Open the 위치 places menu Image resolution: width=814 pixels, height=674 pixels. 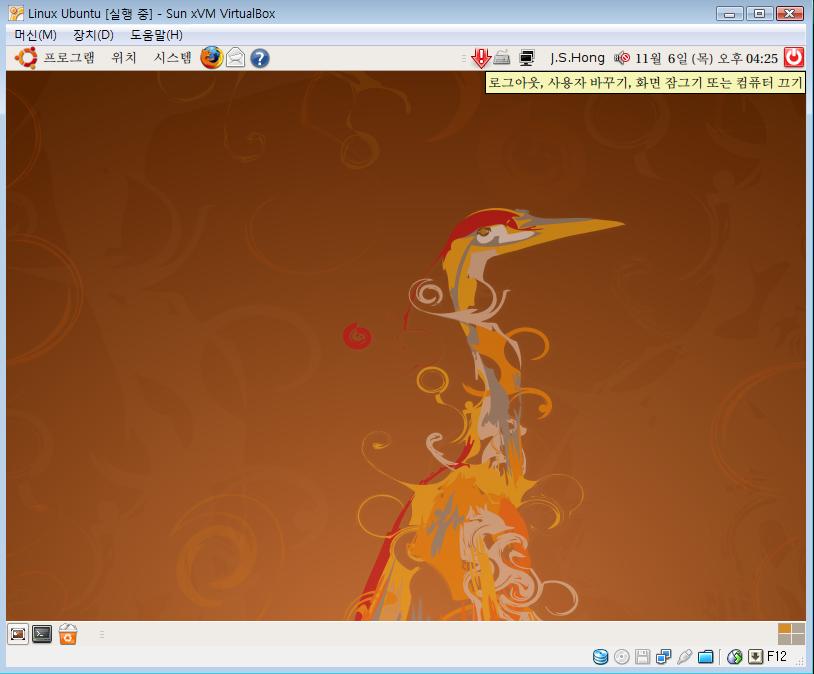pyautogui.click(x=124, y=58)
